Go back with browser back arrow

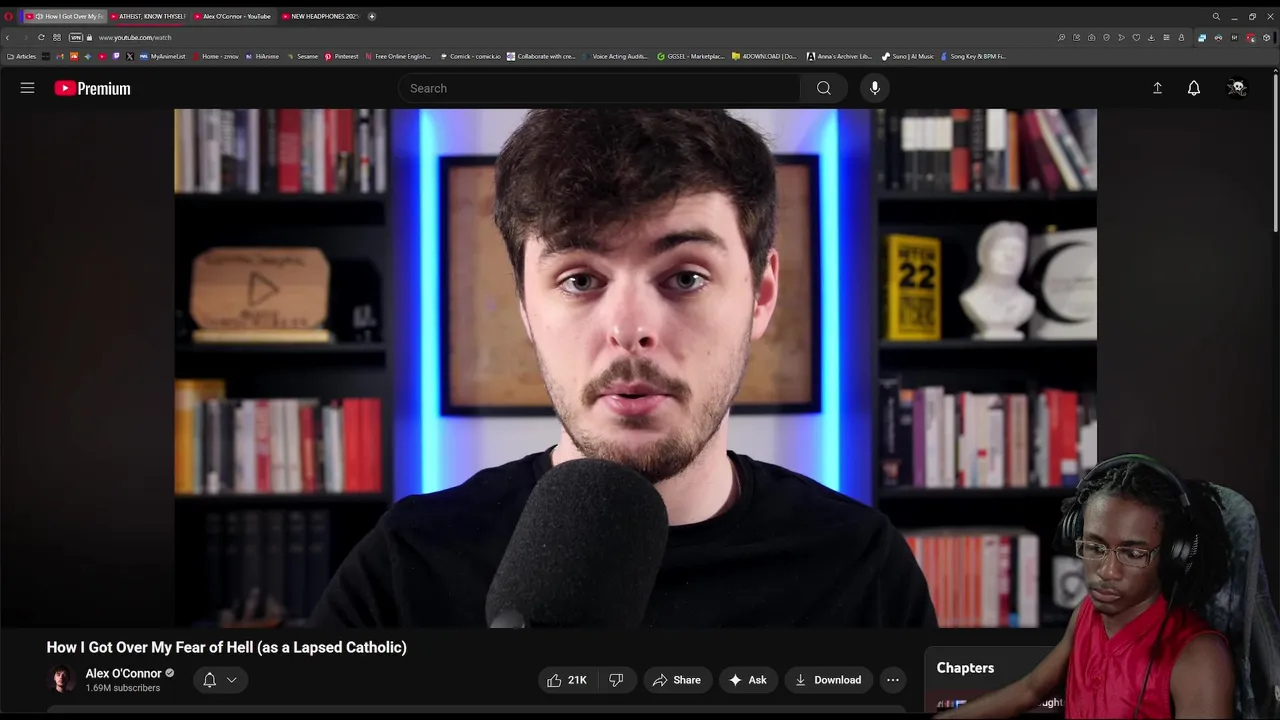point(8,37)
